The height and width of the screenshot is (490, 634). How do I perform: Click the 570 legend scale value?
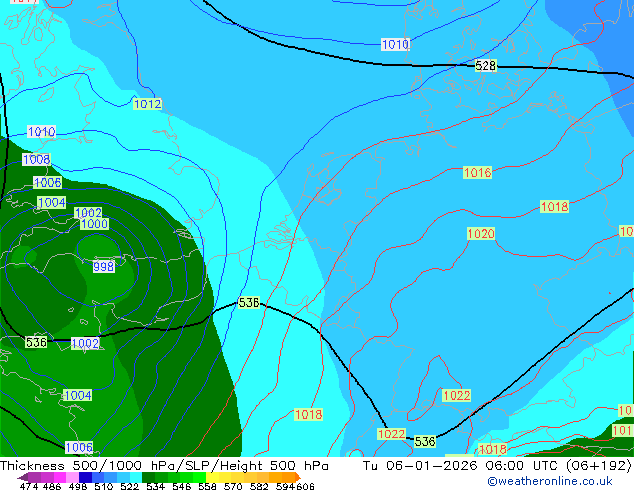(x=233, y=486)
